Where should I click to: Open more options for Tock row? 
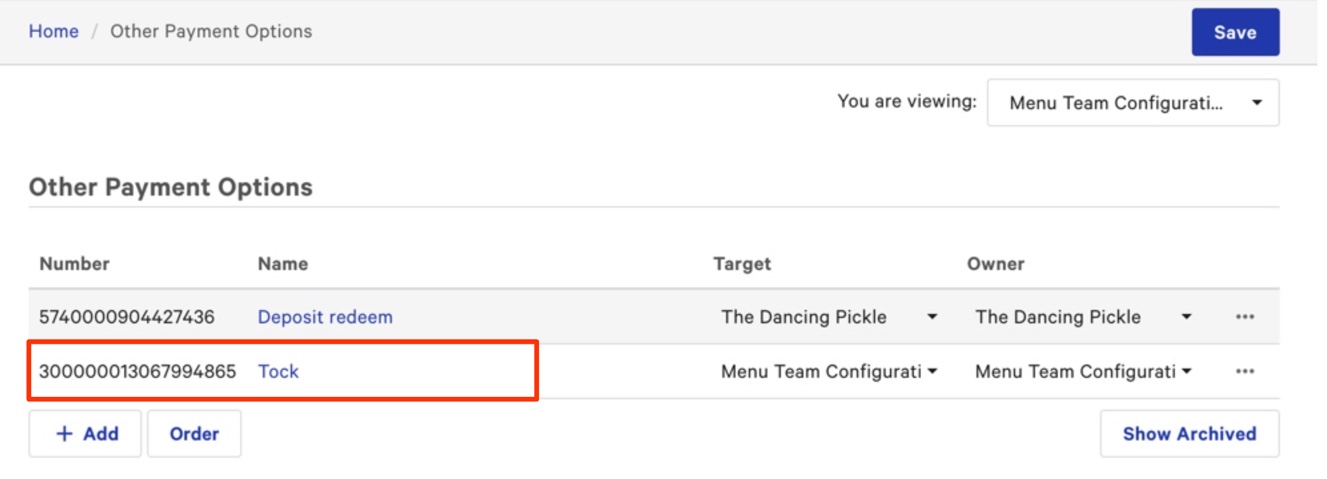click(1244, 371)
